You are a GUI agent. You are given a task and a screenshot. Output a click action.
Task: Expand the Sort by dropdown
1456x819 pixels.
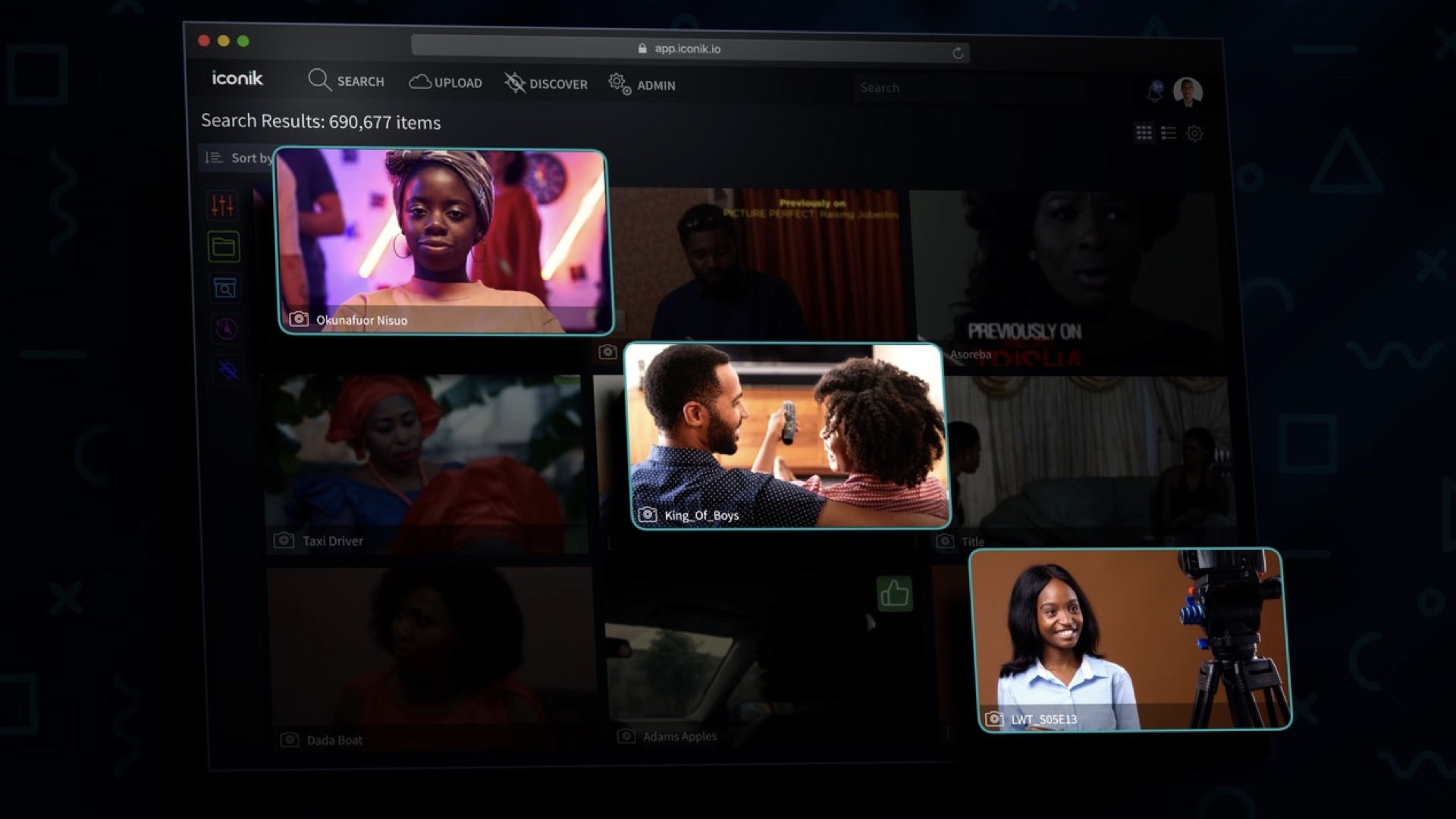click(x=239, y=158)
